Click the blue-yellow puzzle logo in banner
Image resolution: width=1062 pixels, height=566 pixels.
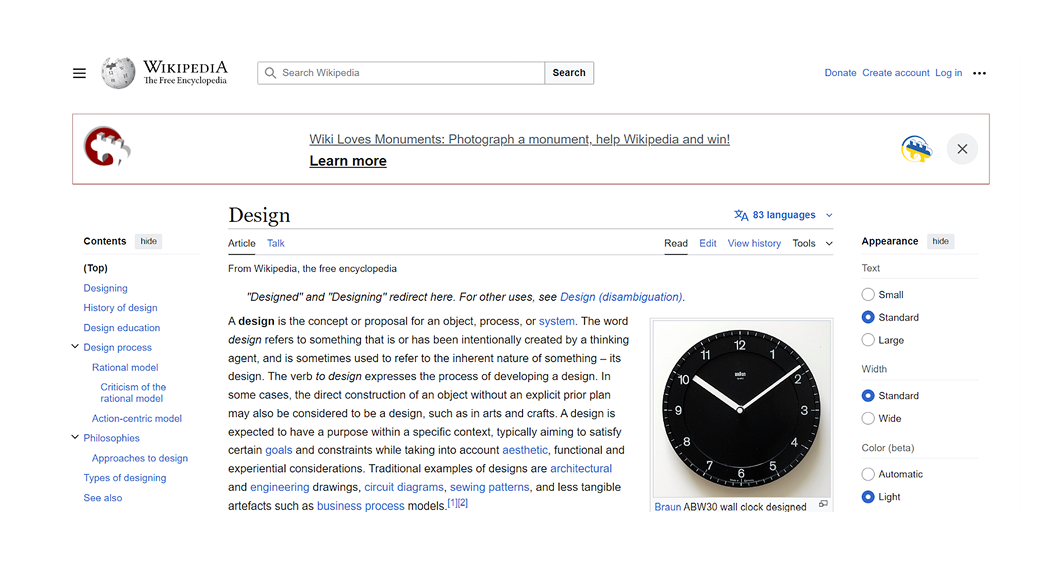(x=916, y=149)
